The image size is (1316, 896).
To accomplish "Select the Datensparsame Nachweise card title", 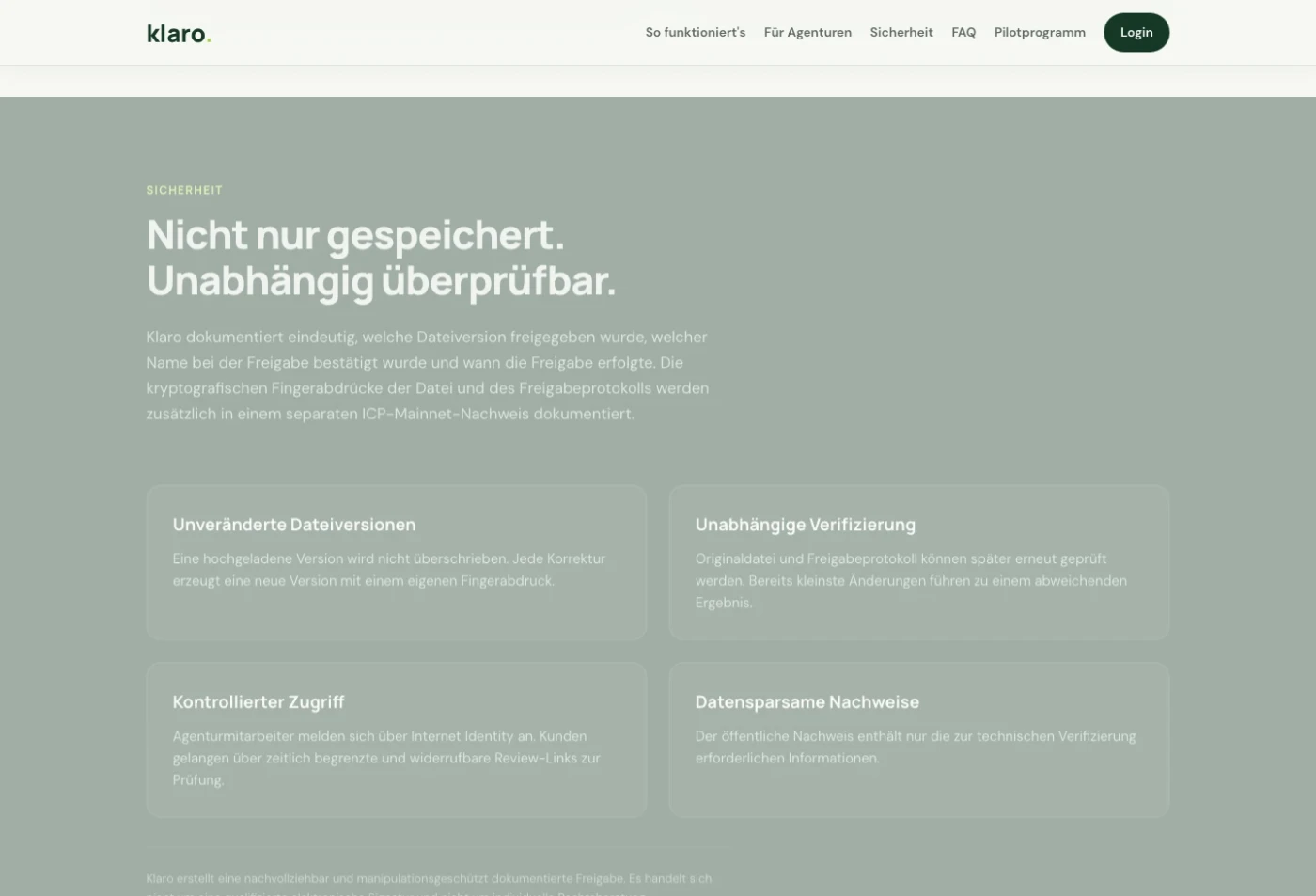I will pos(807,701).
